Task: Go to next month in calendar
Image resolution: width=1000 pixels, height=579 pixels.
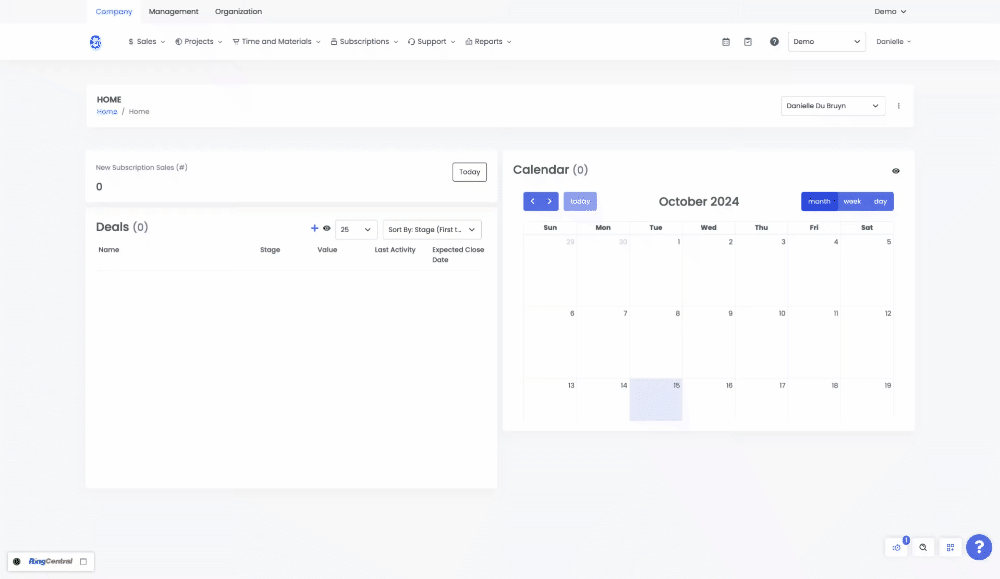Action: (x=549, y=202)
